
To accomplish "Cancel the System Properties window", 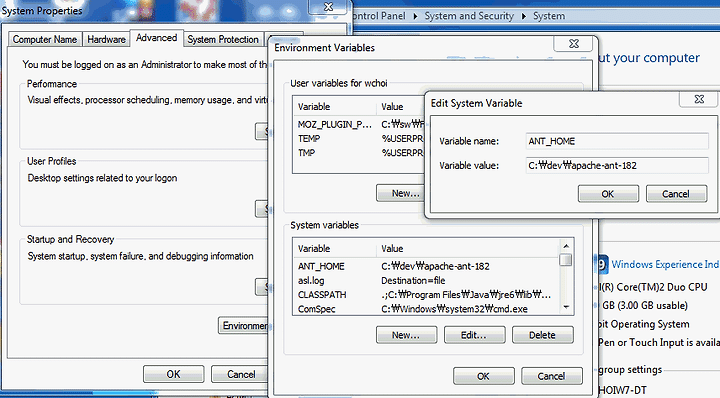I will (x=240, y=374).
